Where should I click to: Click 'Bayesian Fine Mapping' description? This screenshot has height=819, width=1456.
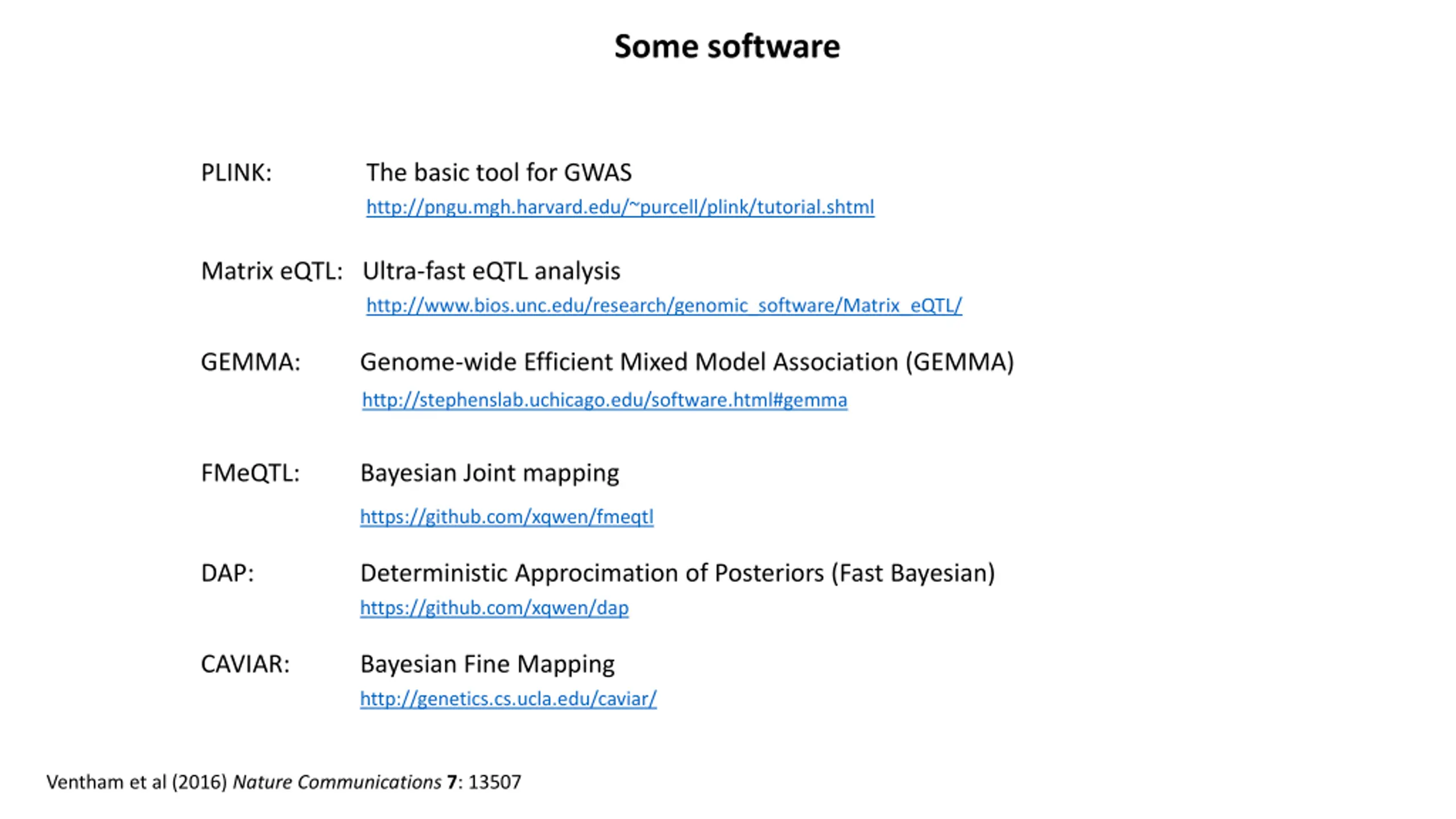coord(487,664)
